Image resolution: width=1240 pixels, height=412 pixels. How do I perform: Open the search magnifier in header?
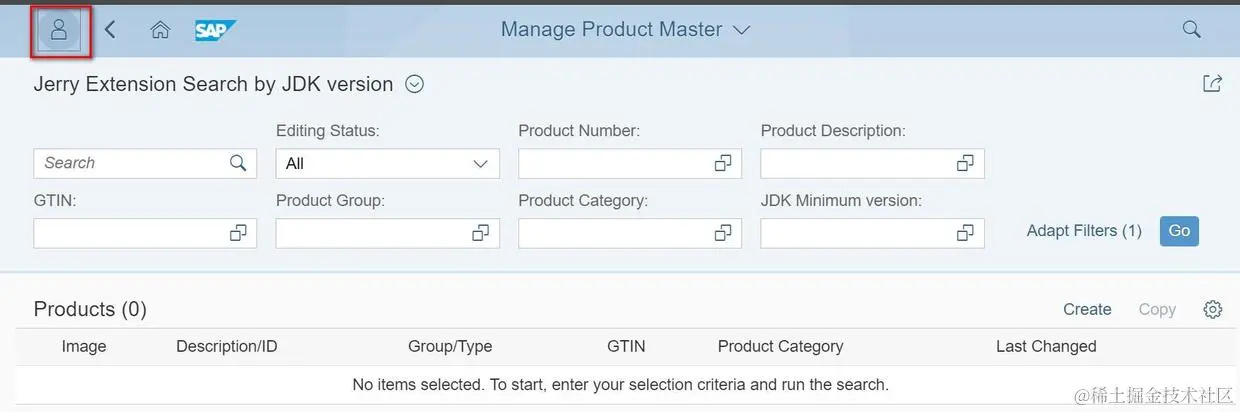(1191, 29)
